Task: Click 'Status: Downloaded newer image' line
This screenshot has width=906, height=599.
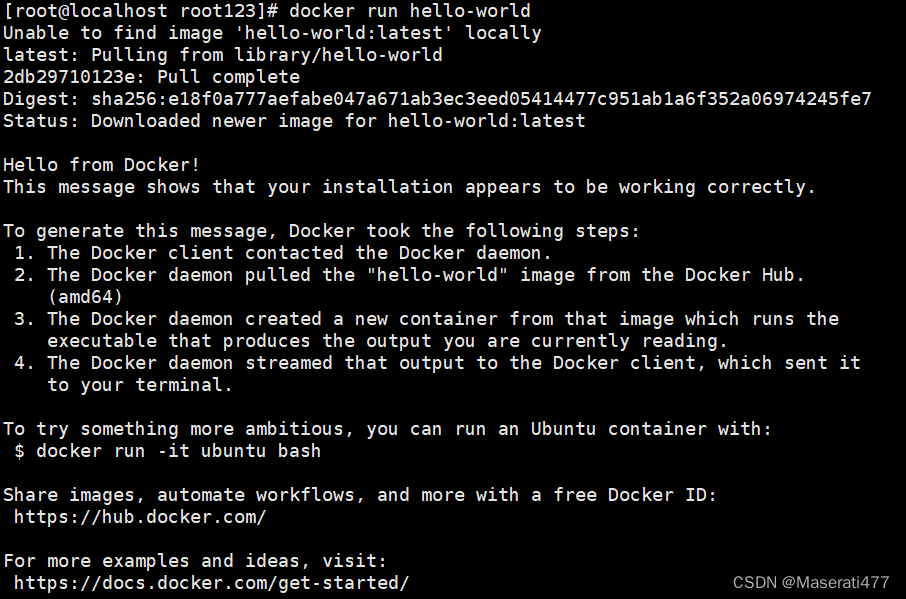Action: point(294,121)
